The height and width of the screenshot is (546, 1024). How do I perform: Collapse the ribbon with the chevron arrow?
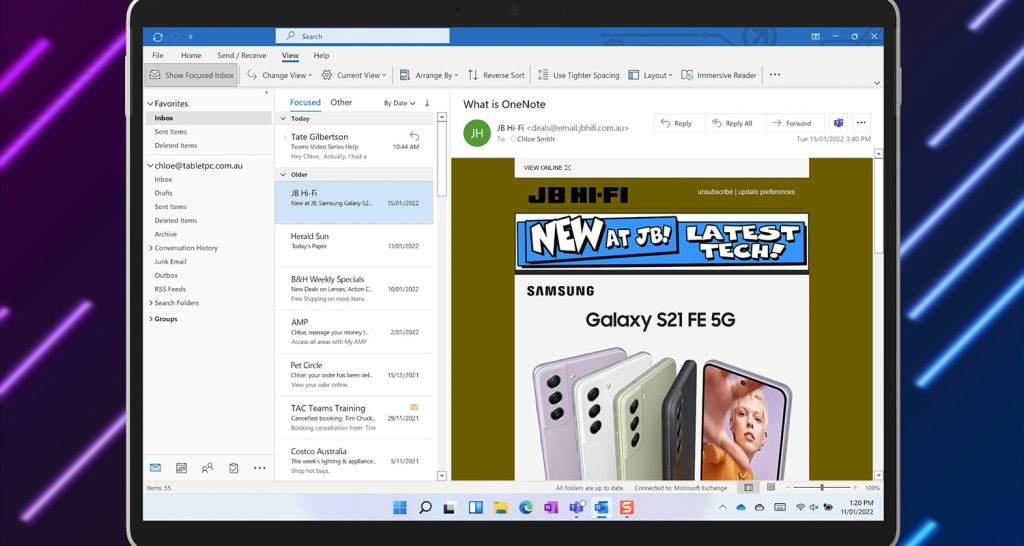coord(876,84)
